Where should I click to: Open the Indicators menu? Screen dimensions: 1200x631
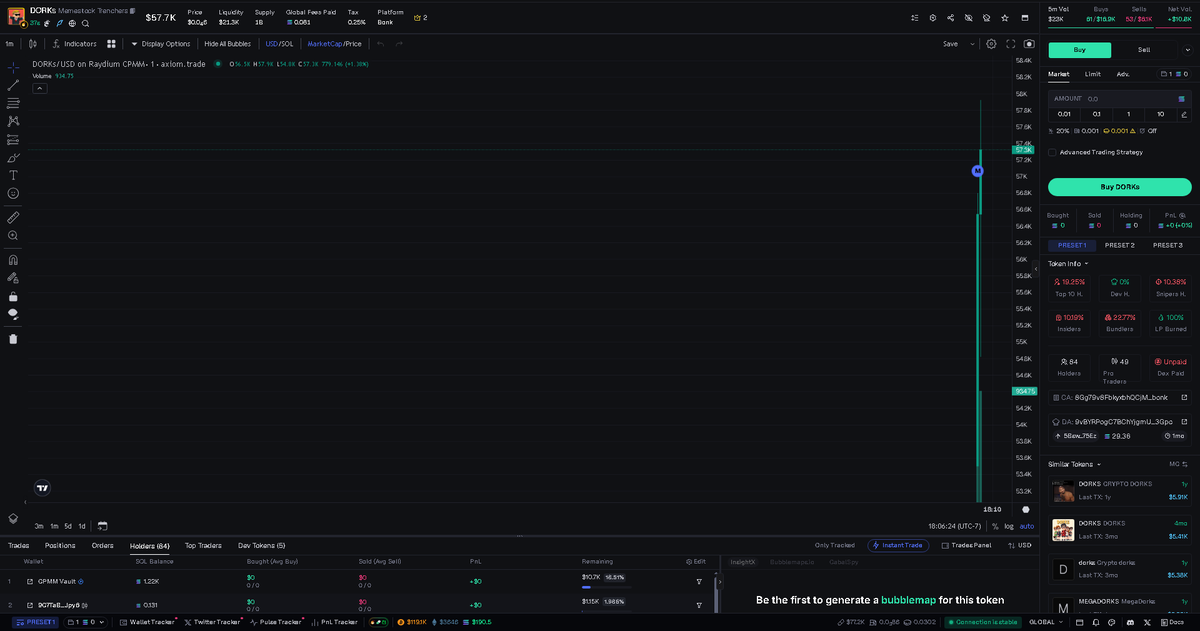[x=74, y=44]
